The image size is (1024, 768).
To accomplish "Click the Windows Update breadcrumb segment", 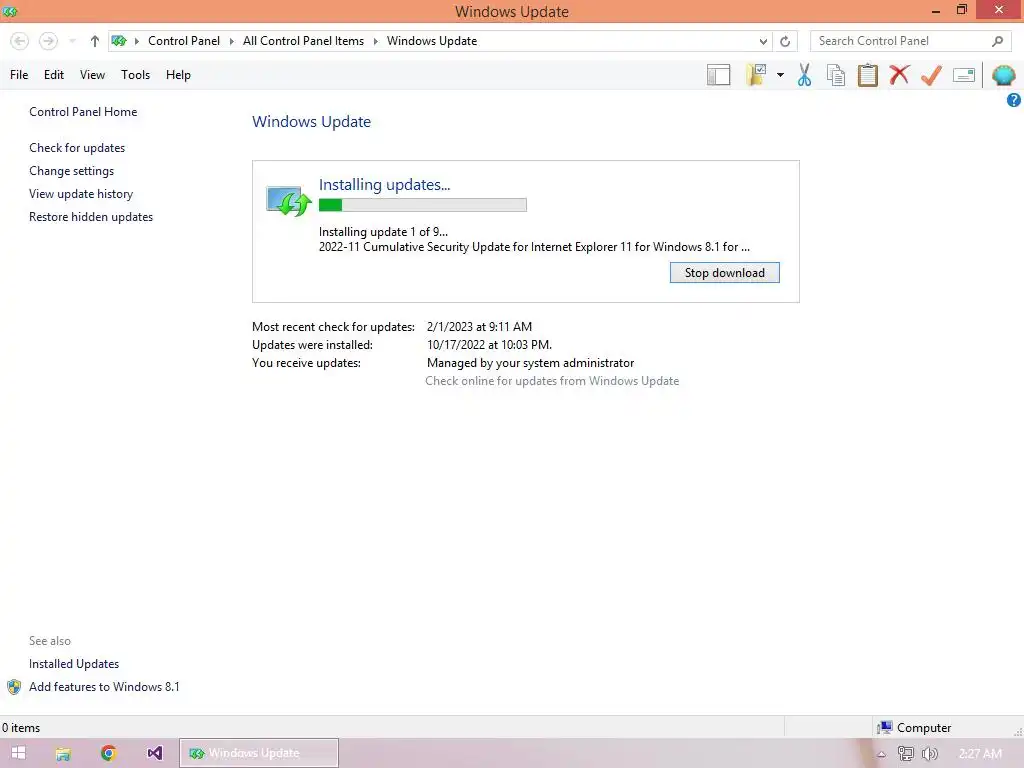I will pyautogui.click(x=432, y=40).
